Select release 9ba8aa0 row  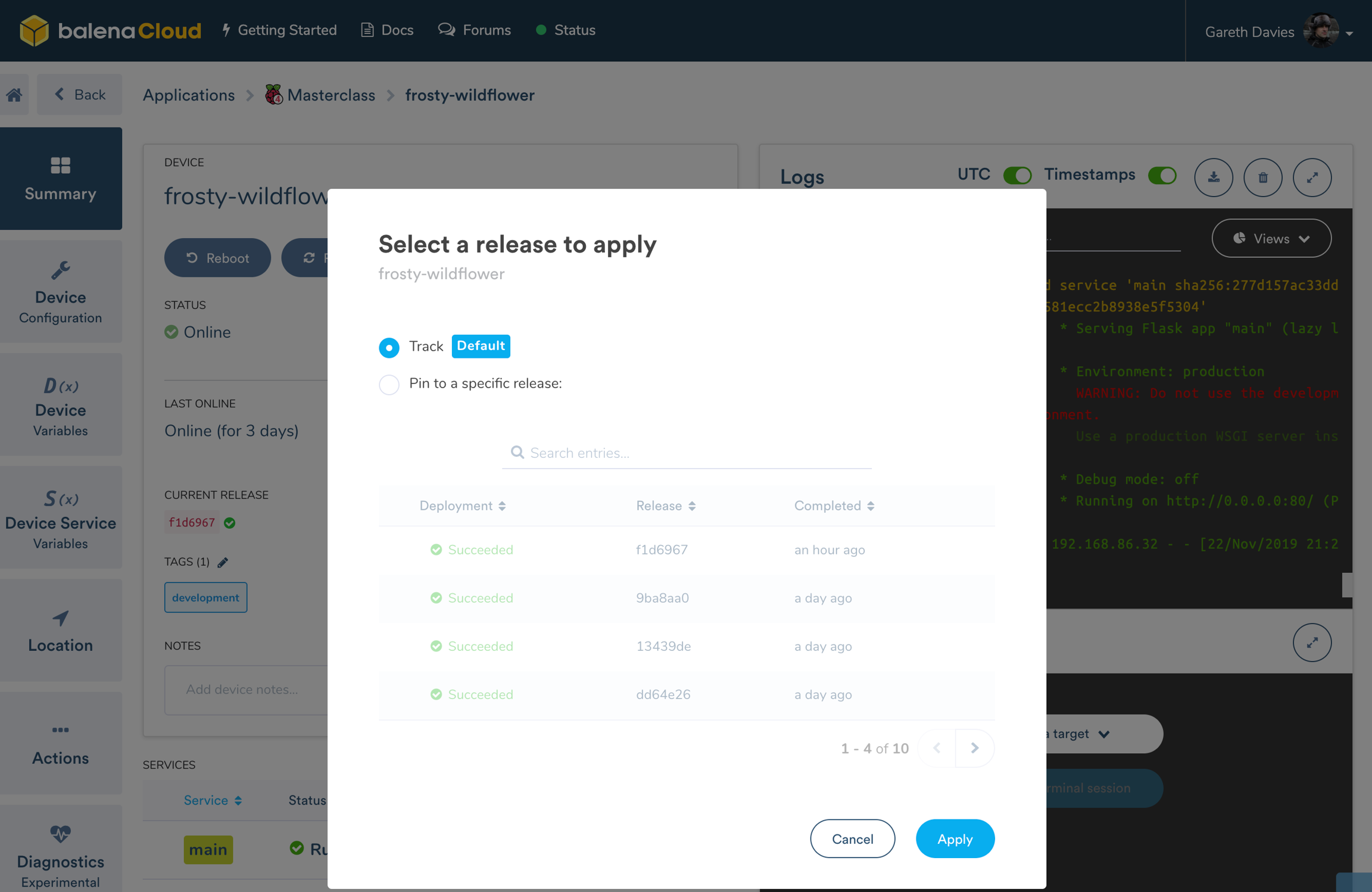click(662, 598)
